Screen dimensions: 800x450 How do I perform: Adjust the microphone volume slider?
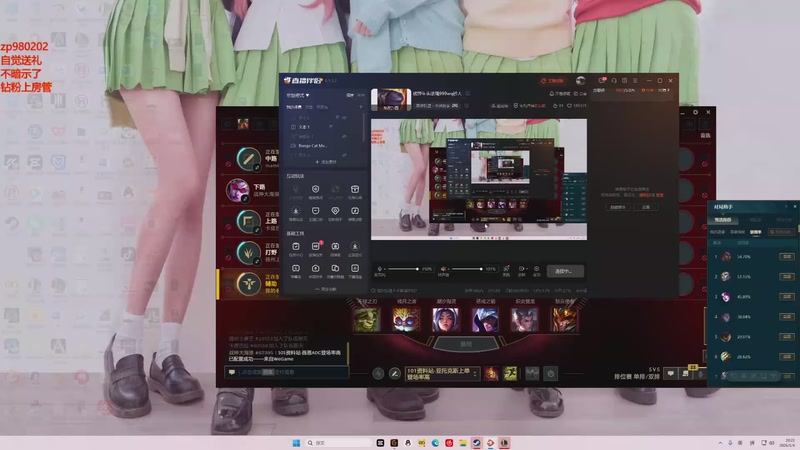(403, 269)
